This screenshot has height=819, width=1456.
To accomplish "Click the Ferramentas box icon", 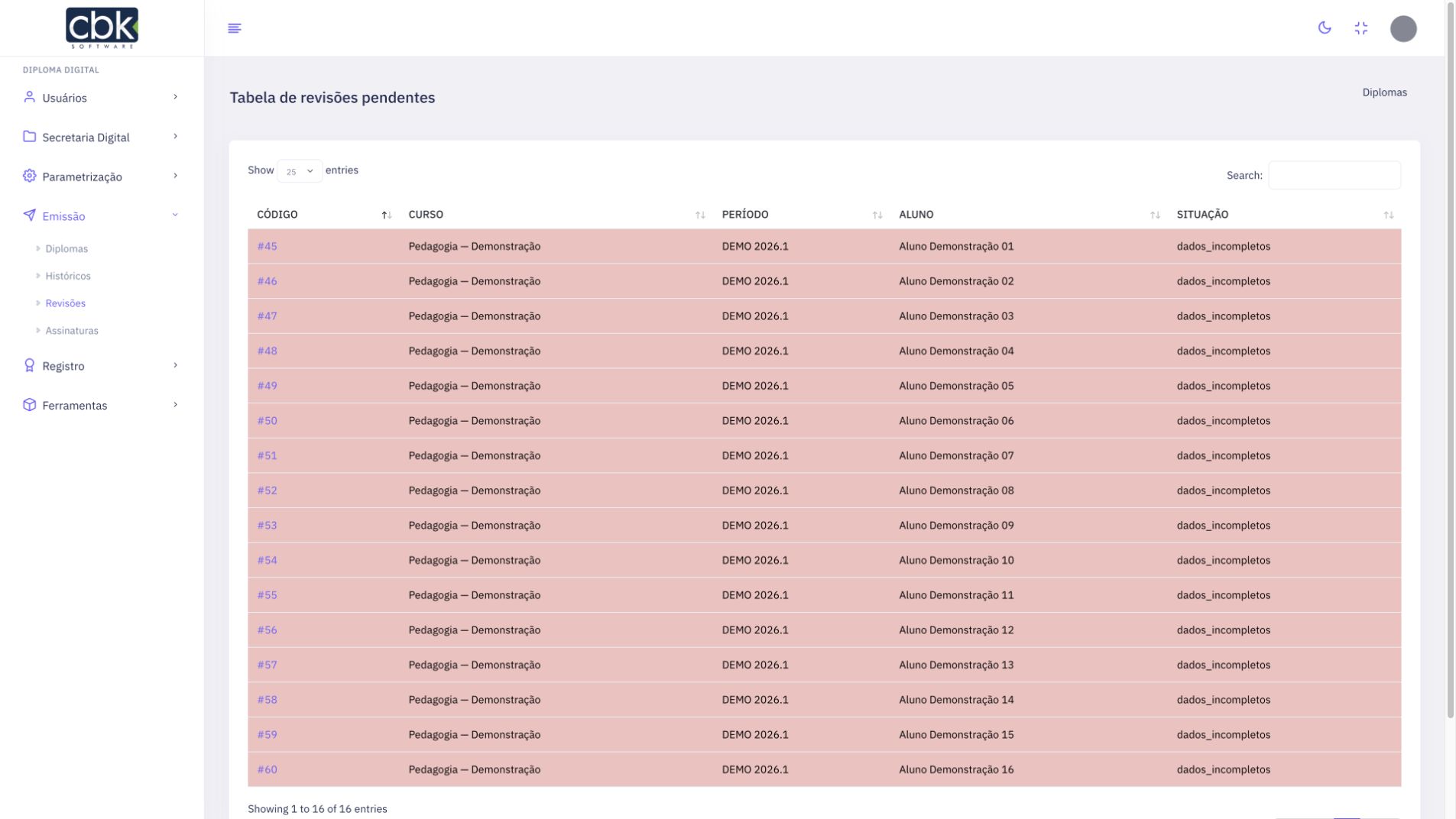I will pos(29,405).
